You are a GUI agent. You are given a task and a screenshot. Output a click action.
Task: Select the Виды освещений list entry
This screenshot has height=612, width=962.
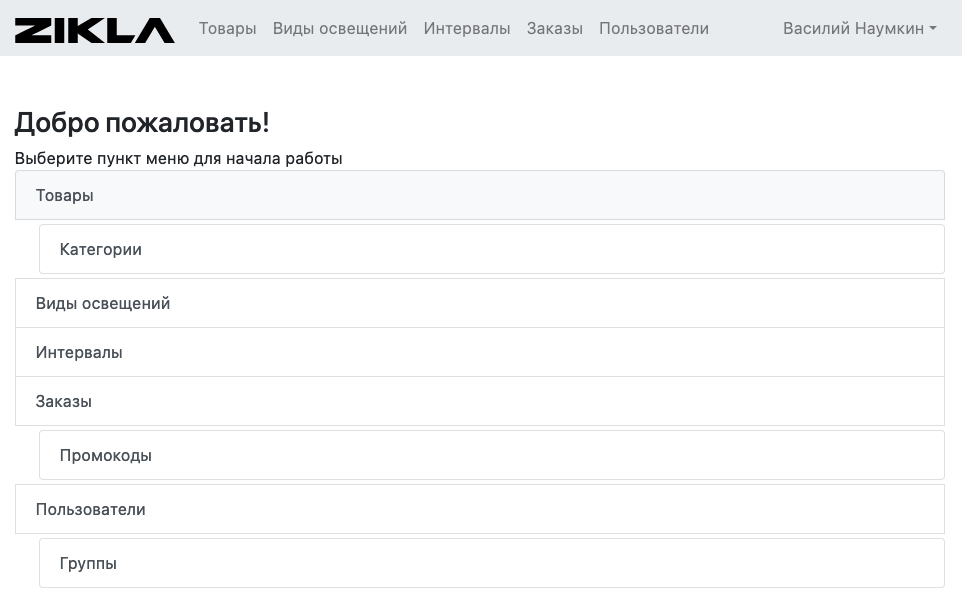coord(480,303)
